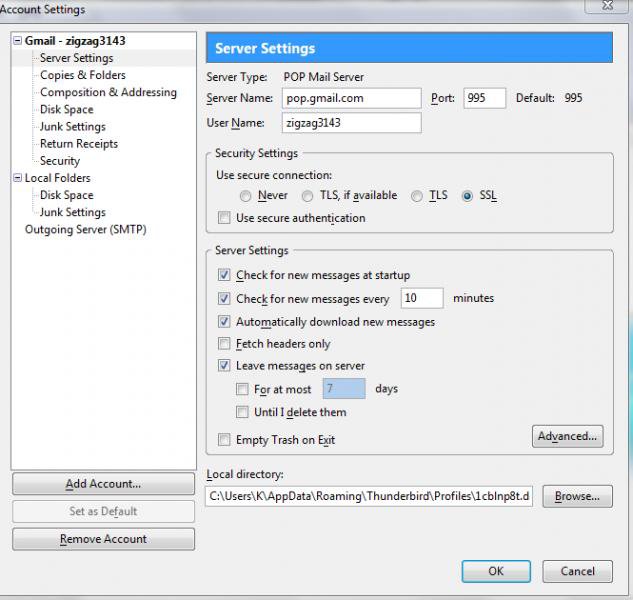Image resolution: width=633 pixels, height=600 pixels.
Task: Click the User Name input field
Action: click(x=352, y=123)
